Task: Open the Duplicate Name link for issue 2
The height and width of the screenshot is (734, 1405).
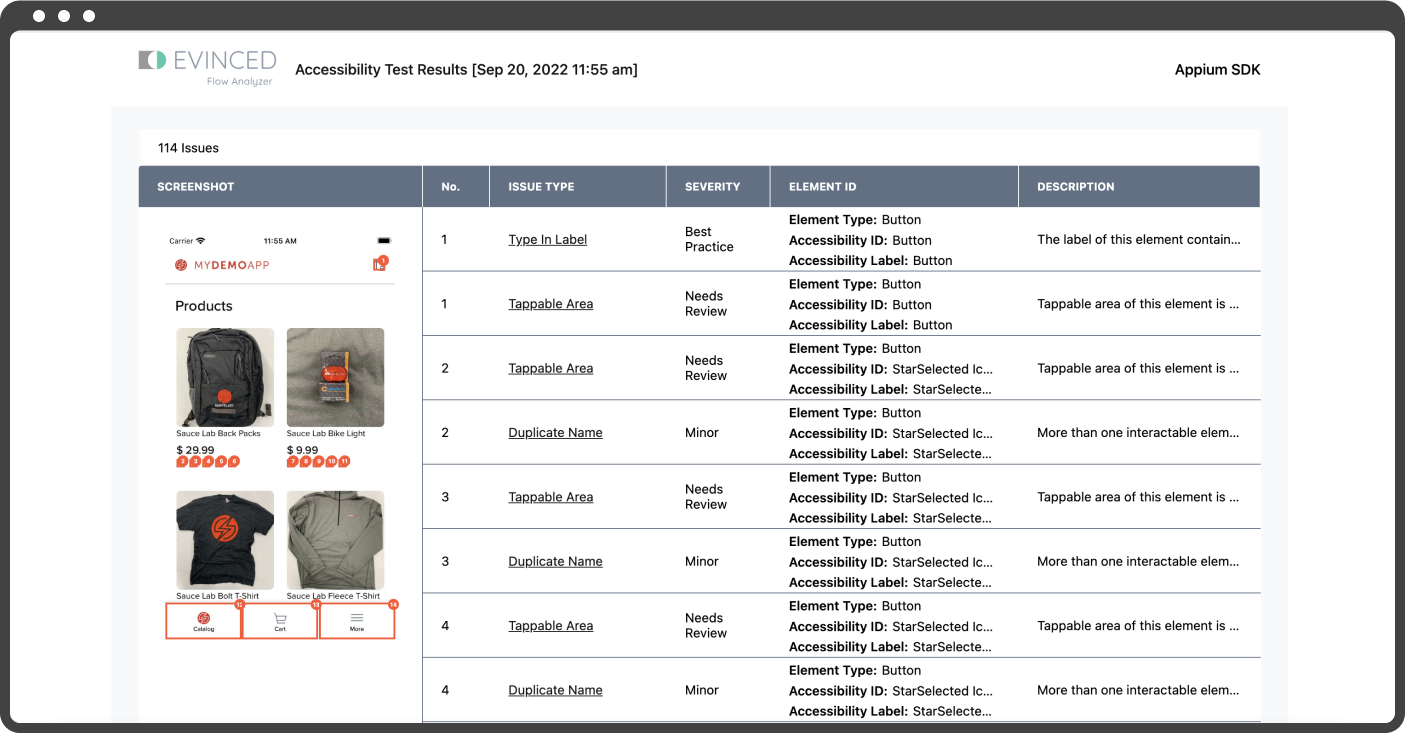Action: (556, 433)
